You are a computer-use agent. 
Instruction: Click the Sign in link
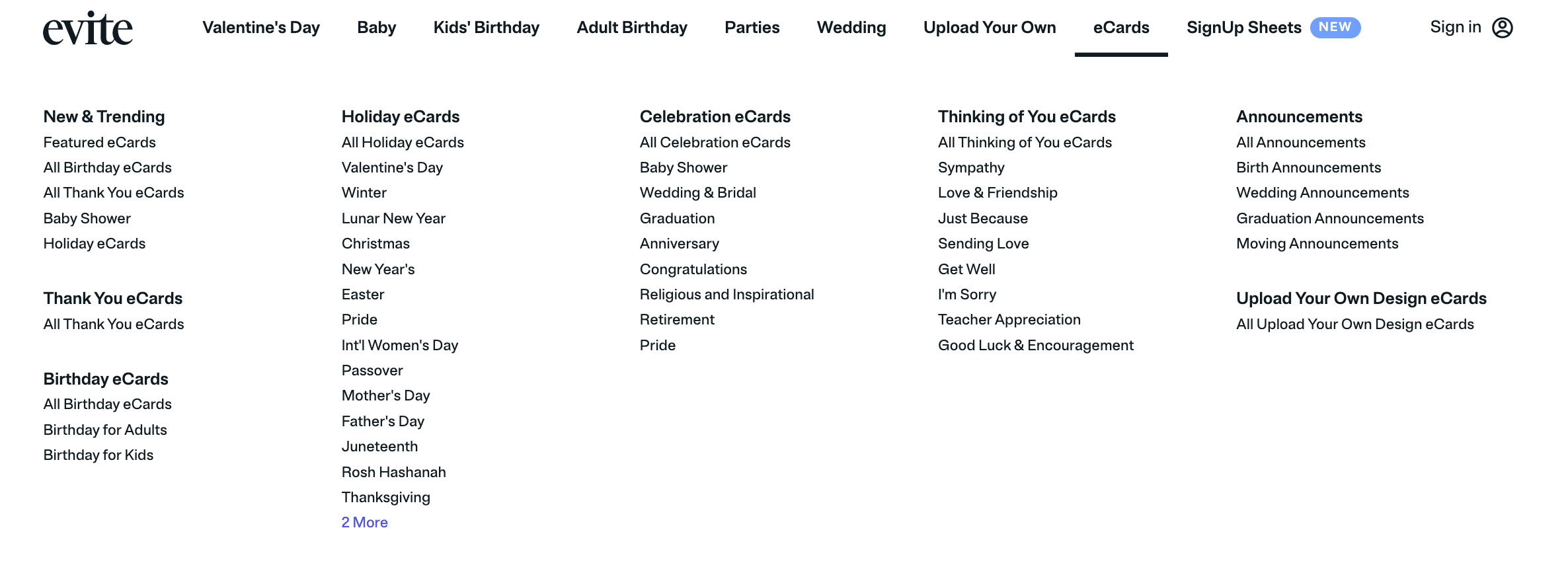click(x=1456, y=27)
